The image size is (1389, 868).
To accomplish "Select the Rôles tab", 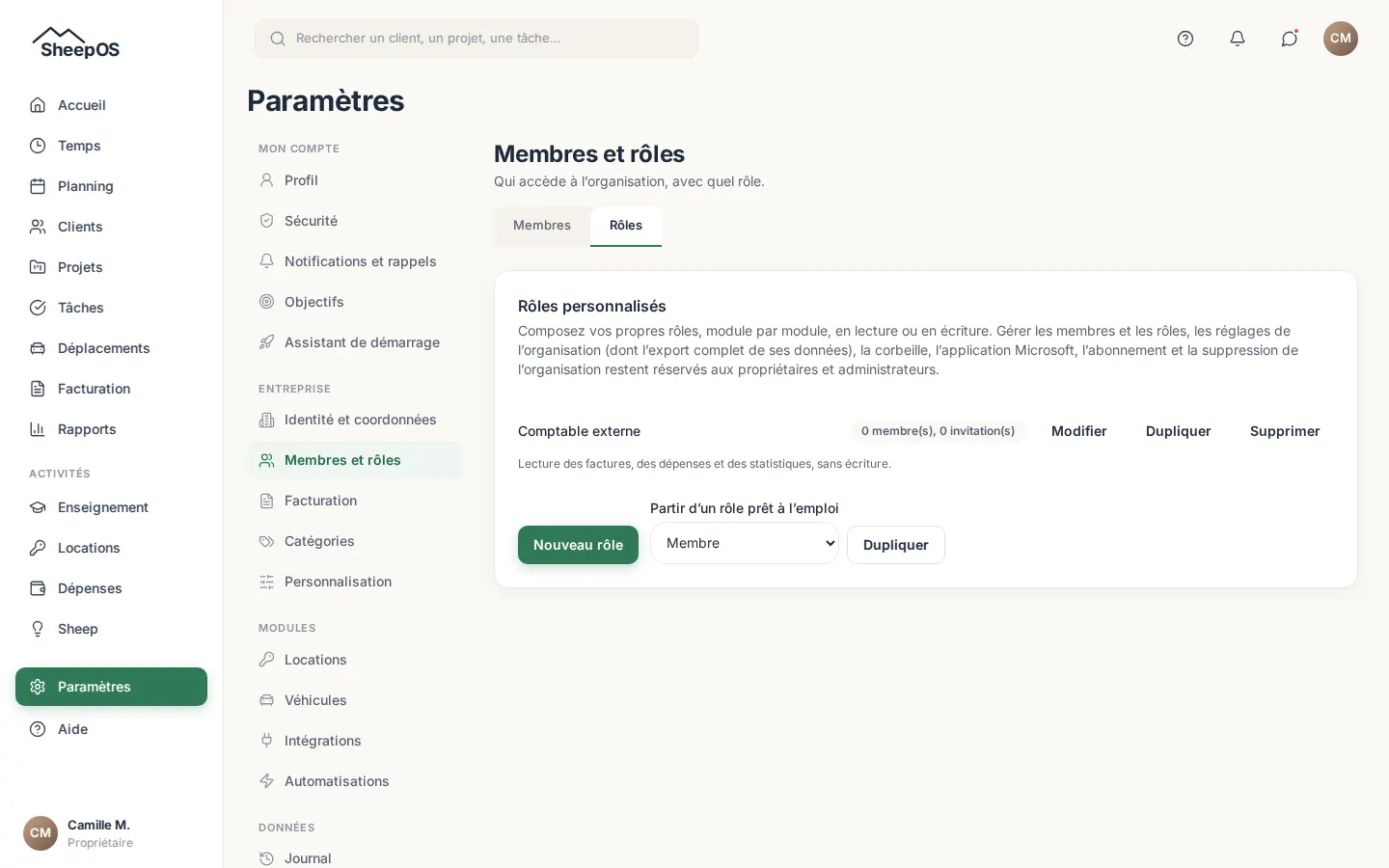I will click(626, 226).
